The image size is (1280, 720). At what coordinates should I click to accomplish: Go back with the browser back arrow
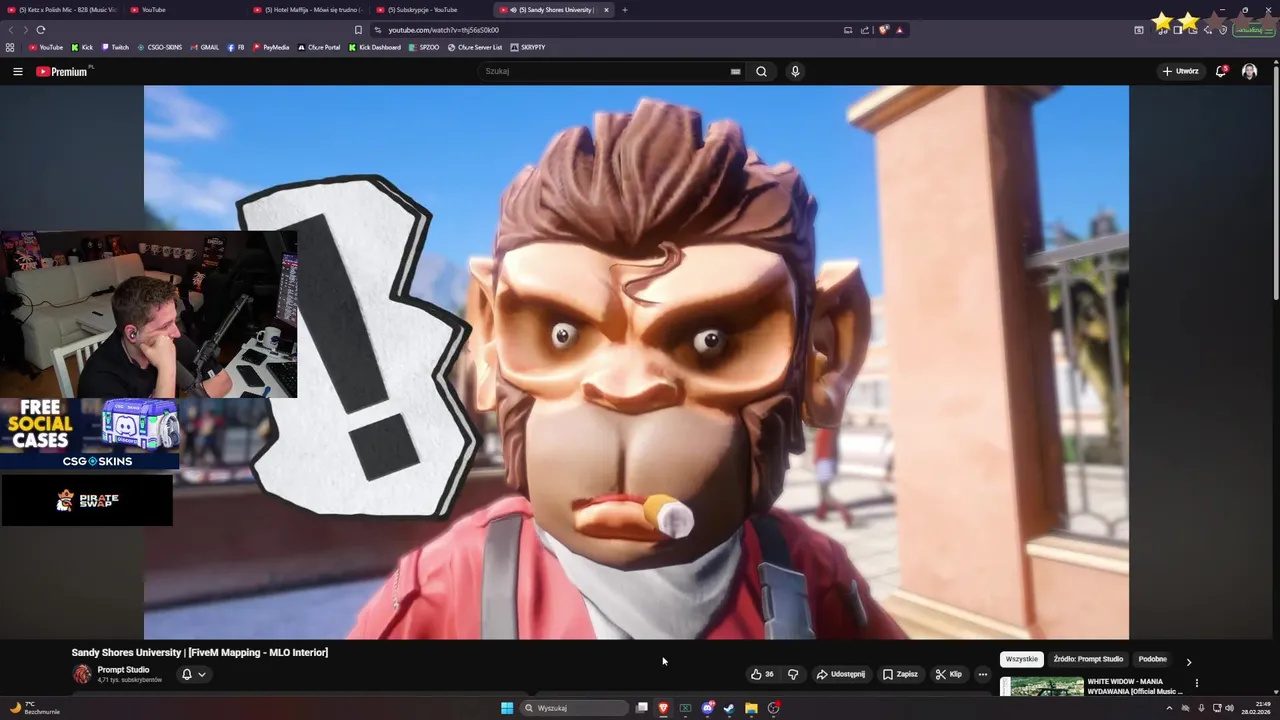click(11, 30)
